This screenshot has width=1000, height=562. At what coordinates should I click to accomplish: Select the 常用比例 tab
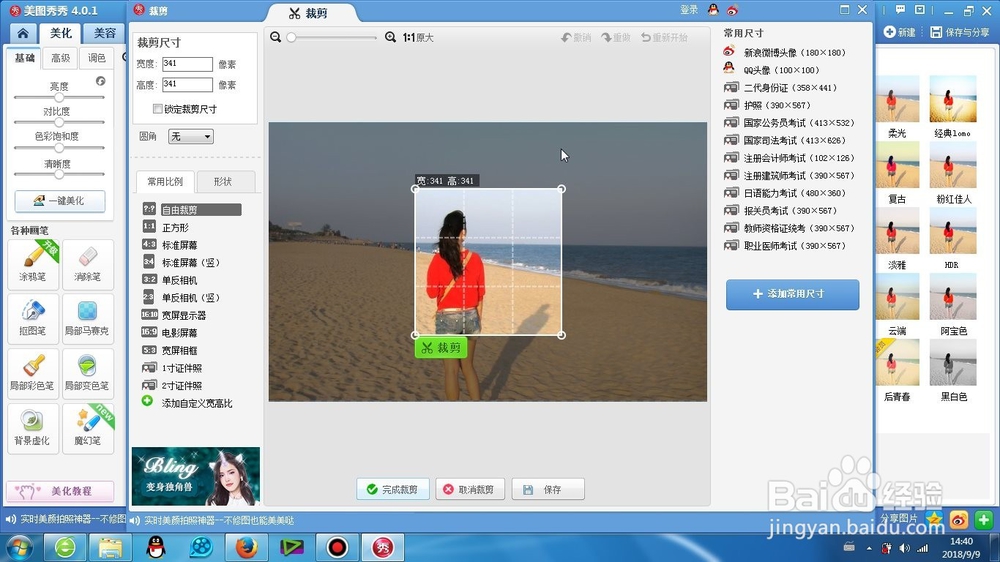(x=165, y=182)
